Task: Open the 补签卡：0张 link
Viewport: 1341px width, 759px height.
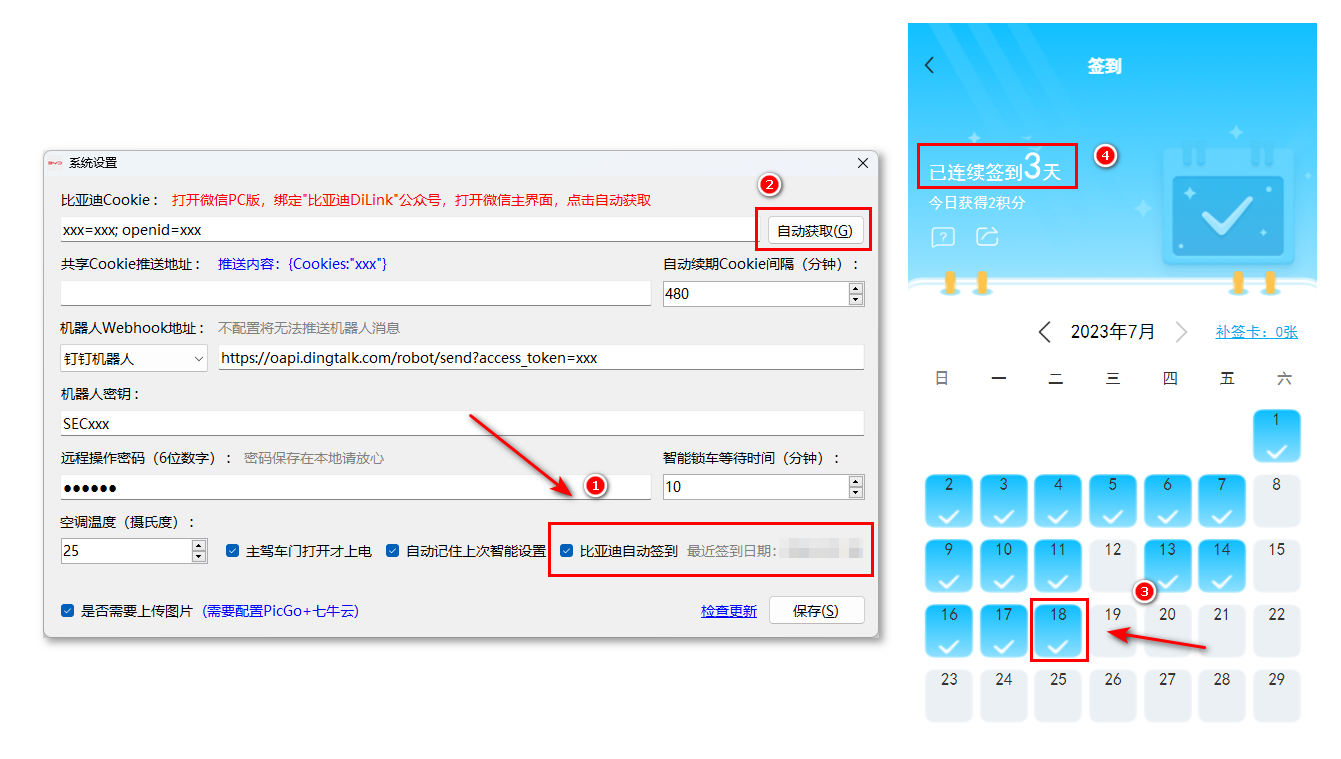Action: (x=1257, y=332)
